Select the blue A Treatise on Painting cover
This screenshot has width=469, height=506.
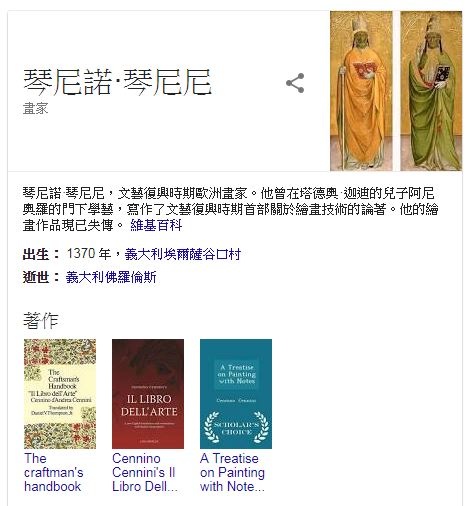coord(236,394)
